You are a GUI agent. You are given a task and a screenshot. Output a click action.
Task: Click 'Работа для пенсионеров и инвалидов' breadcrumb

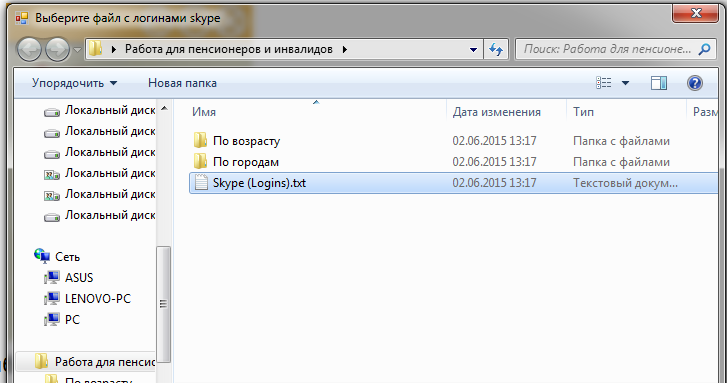(x=229, y=49)
